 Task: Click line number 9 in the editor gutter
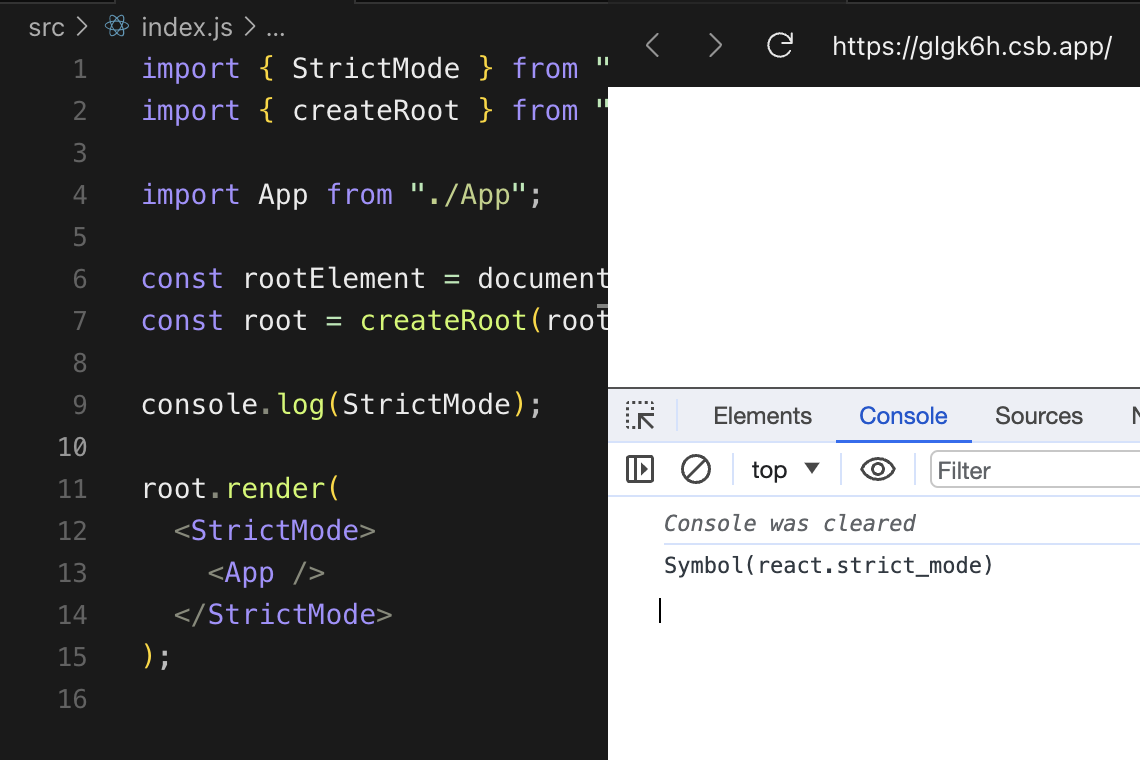(x=80, y=404)
